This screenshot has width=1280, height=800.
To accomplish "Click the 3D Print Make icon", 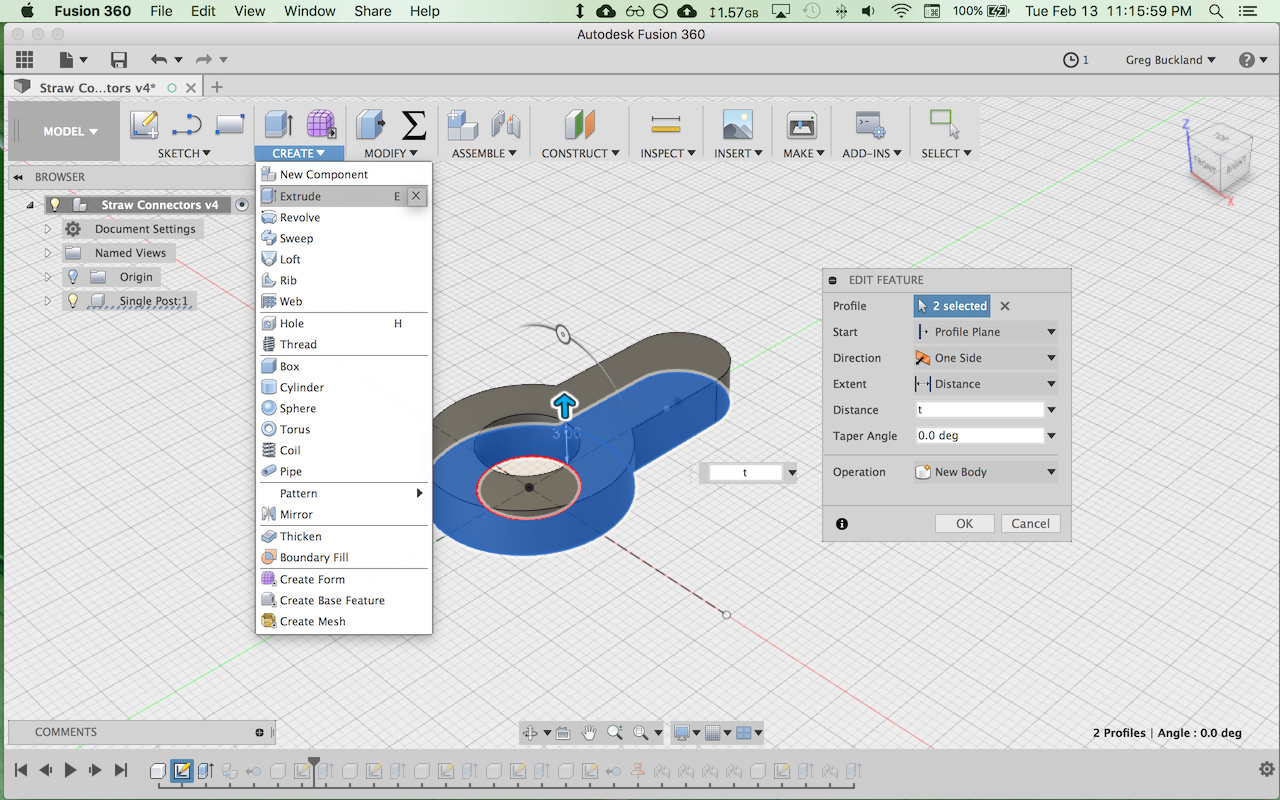I will click(802, 125).
